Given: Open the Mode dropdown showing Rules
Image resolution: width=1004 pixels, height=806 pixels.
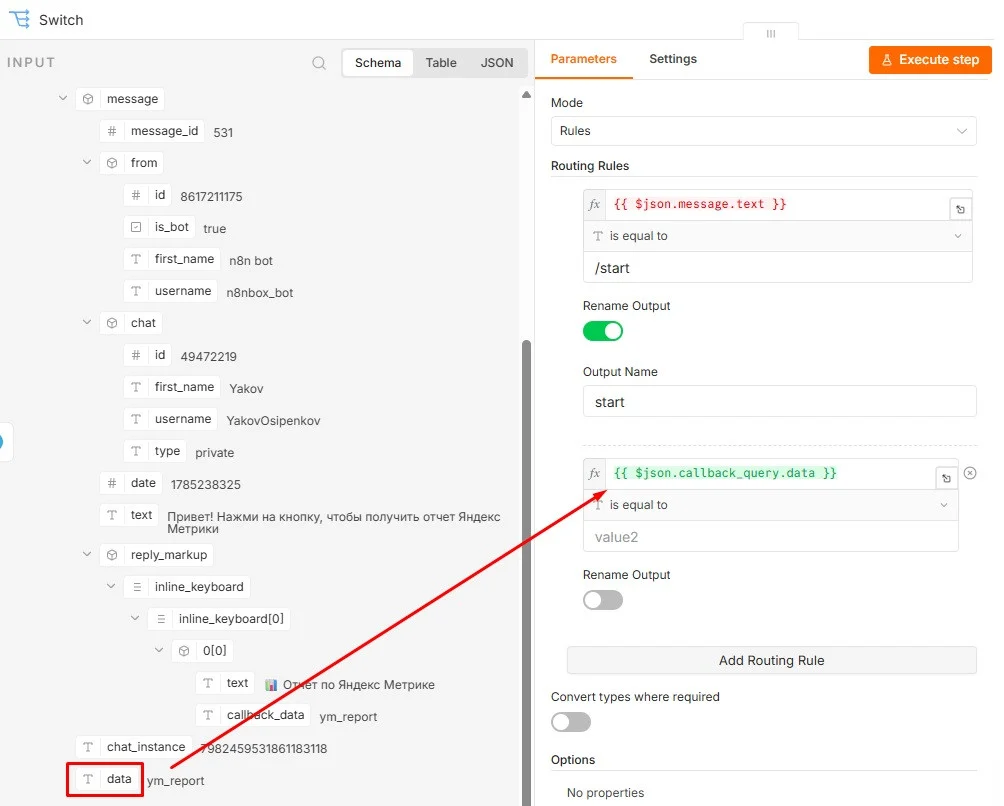Looking at the screenshot, I should [x=763, y=131].
